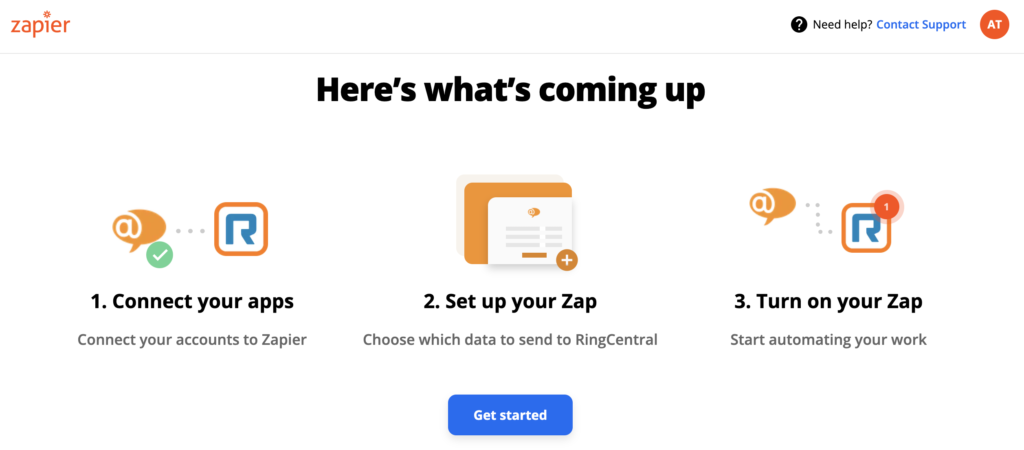
Task: Click the green checkmark badge
Action: (160, 254)
